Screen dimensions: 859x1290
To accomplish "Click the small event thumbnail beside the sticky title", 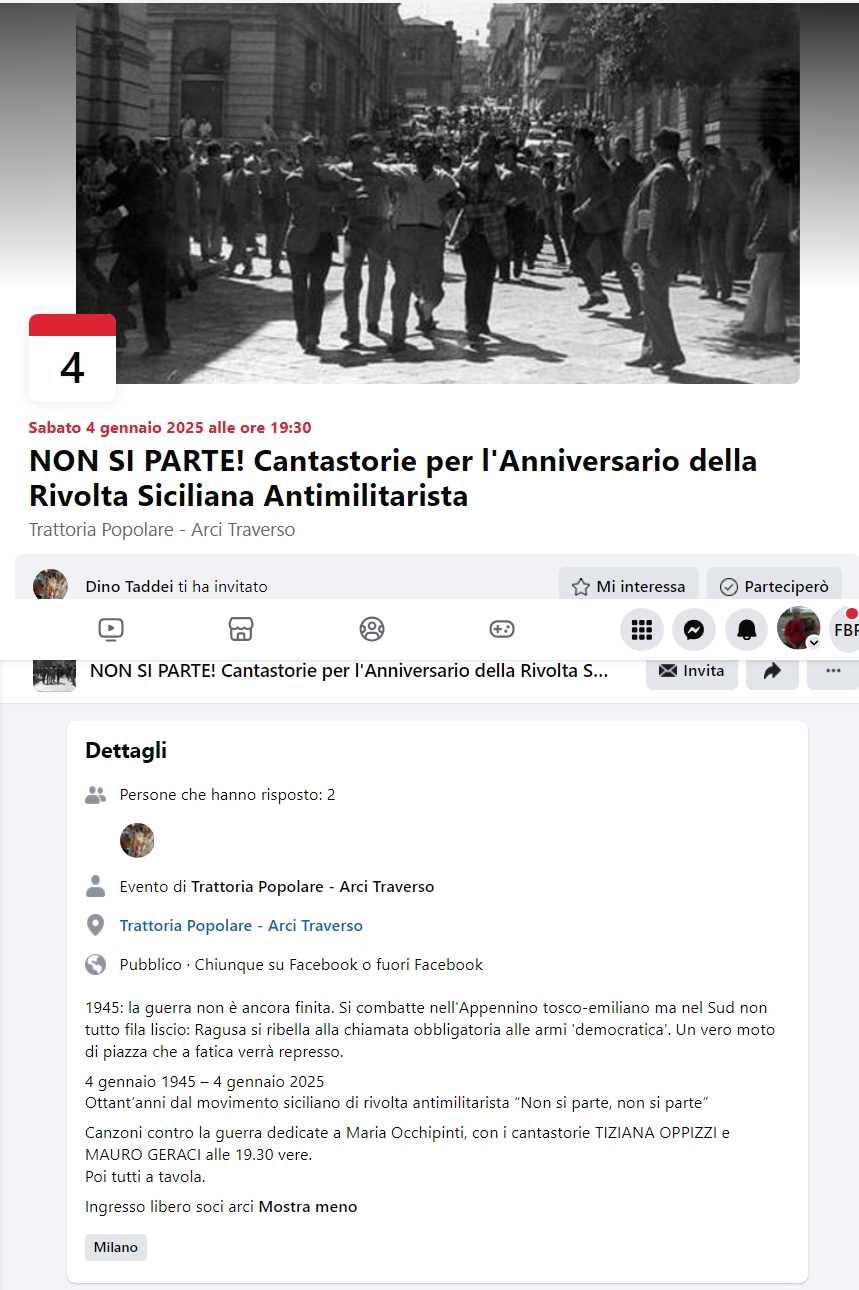I will pos(55,671).
